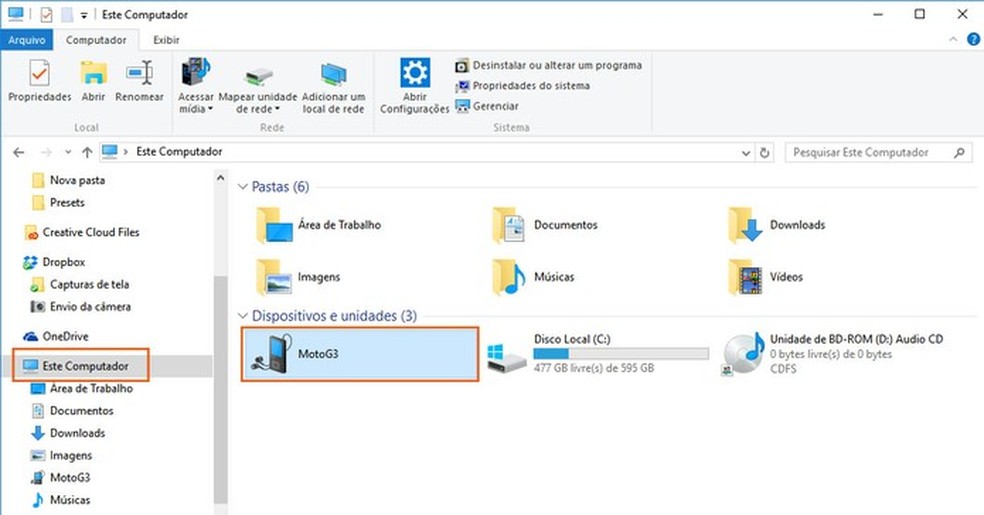This screenshot has width=984, height=515.
Task: Select the Disco Local (C:) drive
Action: pos(598,354)
